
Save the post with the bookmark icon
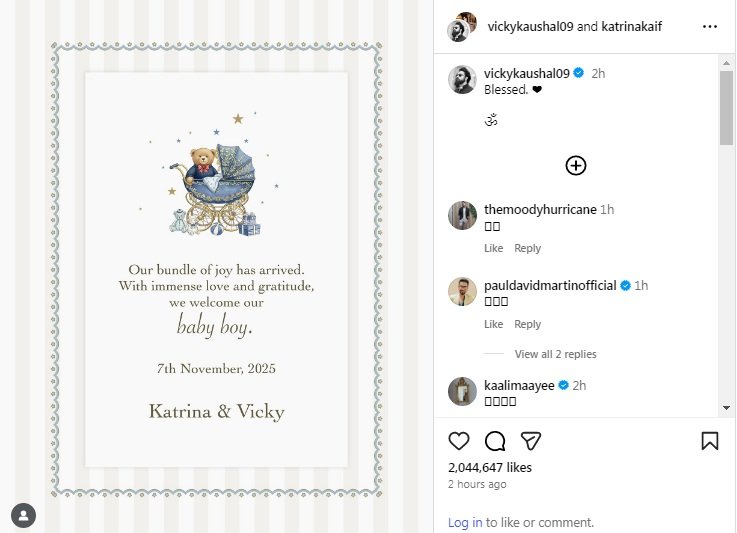(710, 441)
